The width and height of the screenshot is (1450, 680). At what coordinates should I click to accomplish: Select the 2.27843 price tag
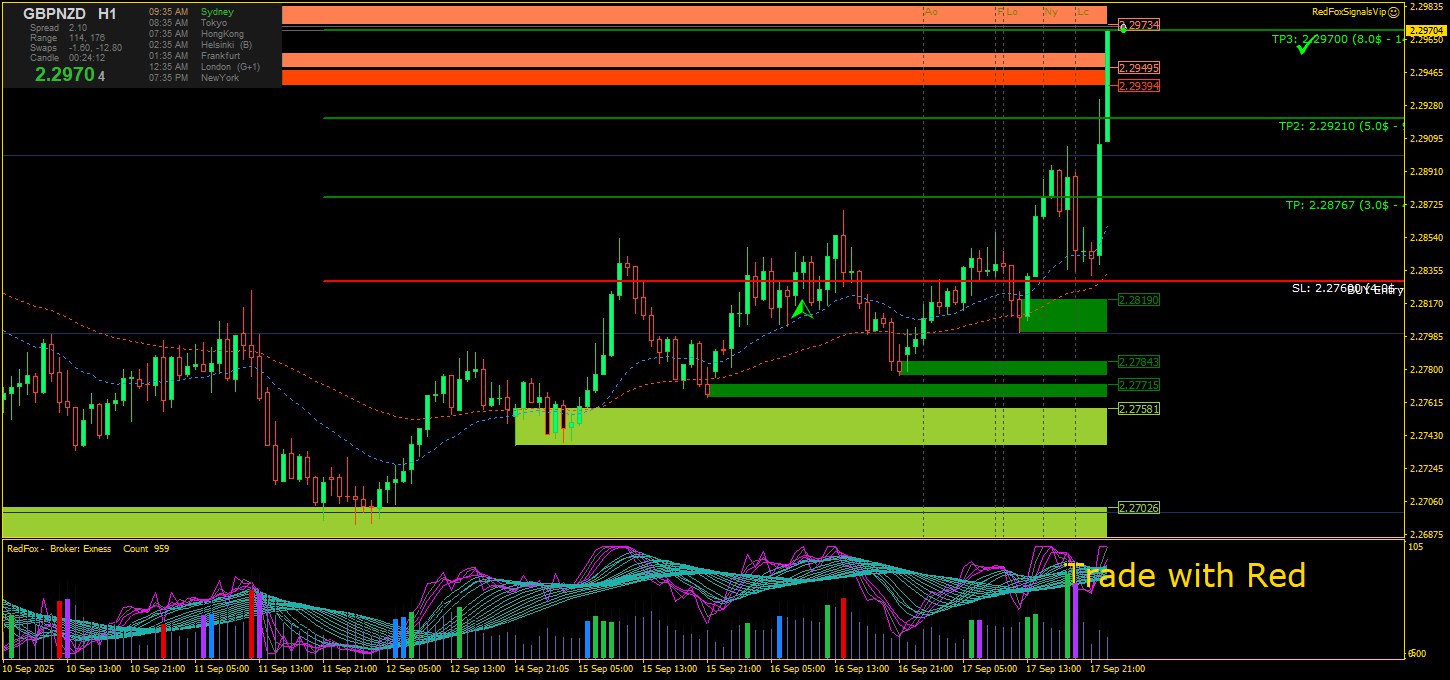tap(1139, 362)
